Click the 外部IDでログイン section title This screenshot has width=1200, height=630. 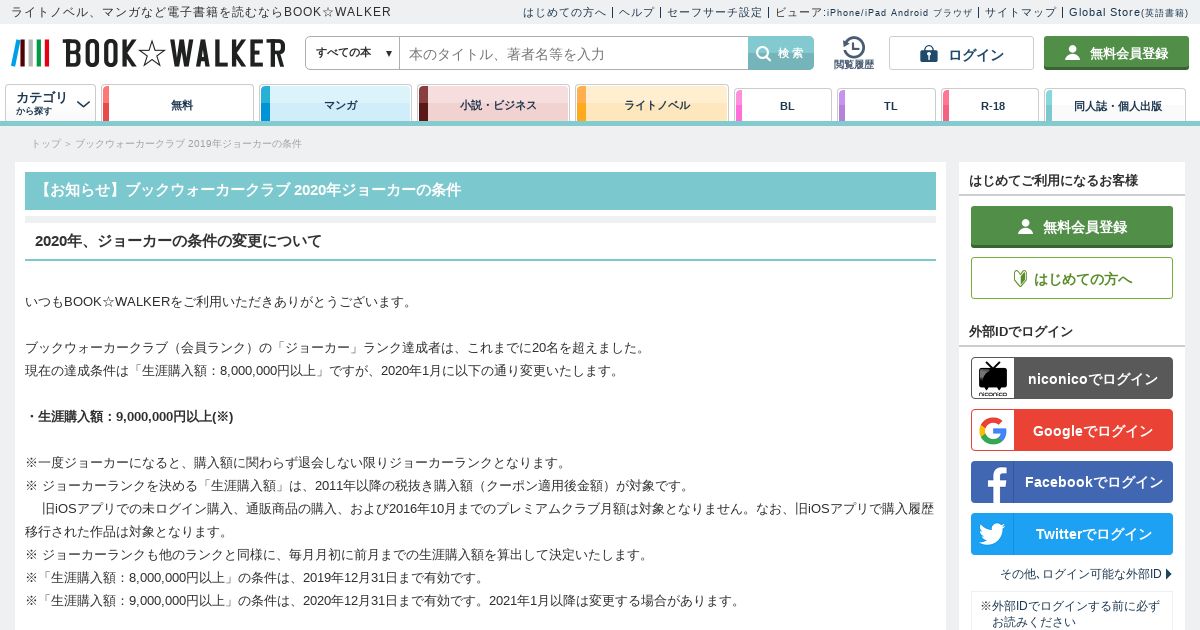1021,331
